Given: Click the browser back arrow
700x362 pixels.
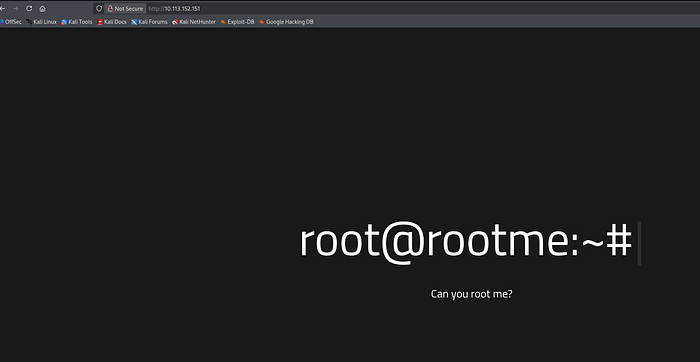Looking at the screenshot, I should (x=2, y=8).
